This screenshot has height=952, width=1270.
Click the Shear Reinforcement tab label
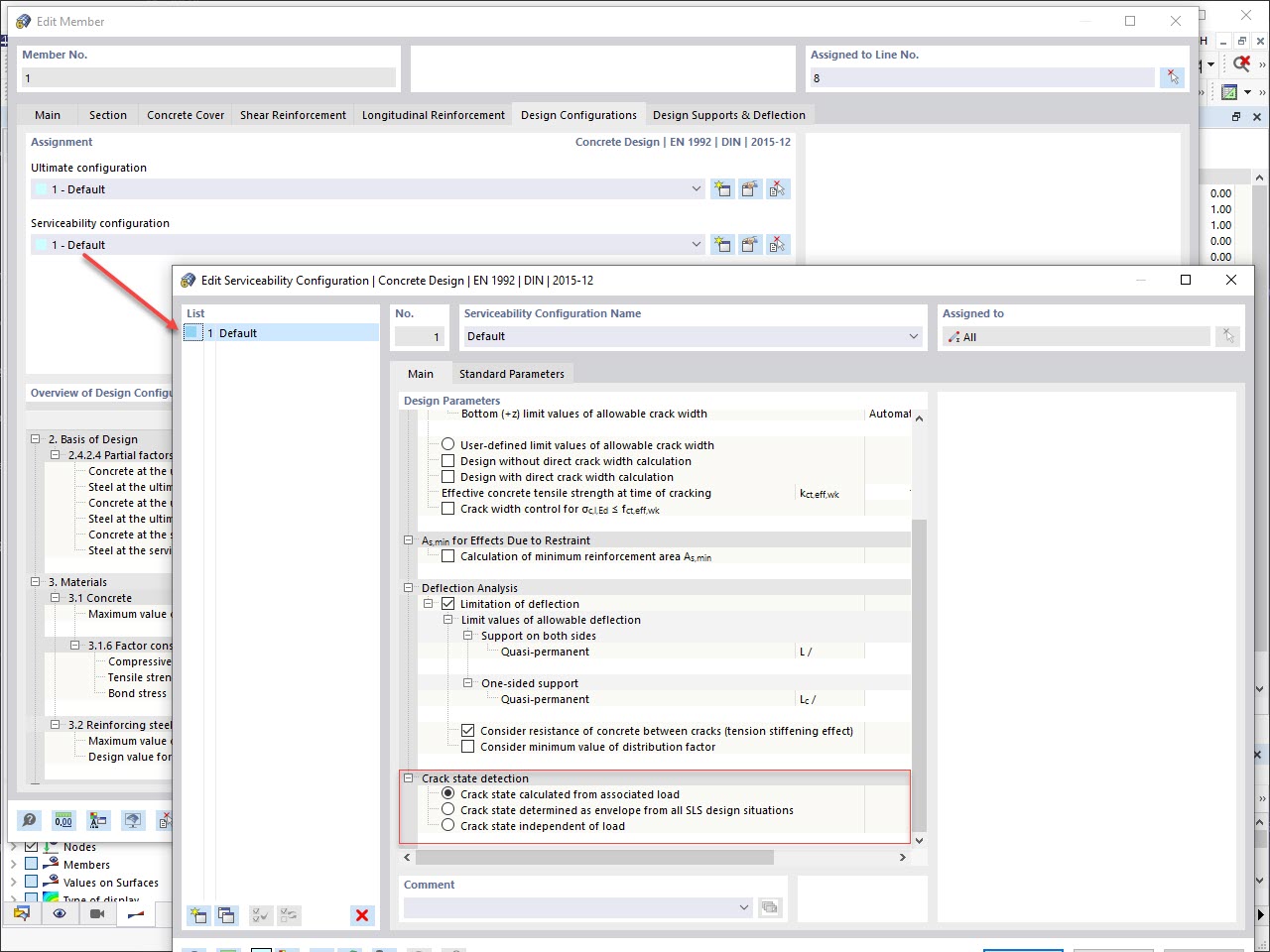[293, 114]
